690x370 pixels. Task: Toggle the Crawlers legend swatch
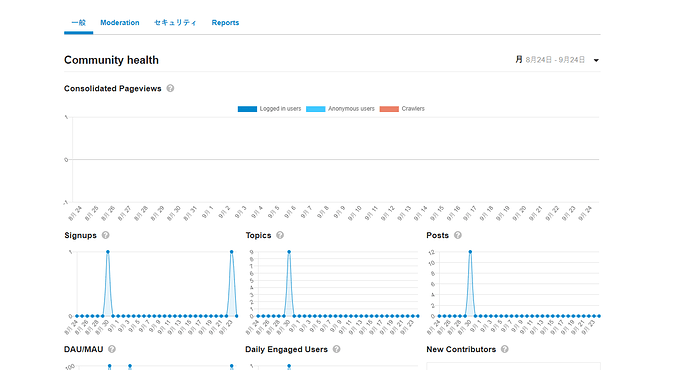point(389,109)
